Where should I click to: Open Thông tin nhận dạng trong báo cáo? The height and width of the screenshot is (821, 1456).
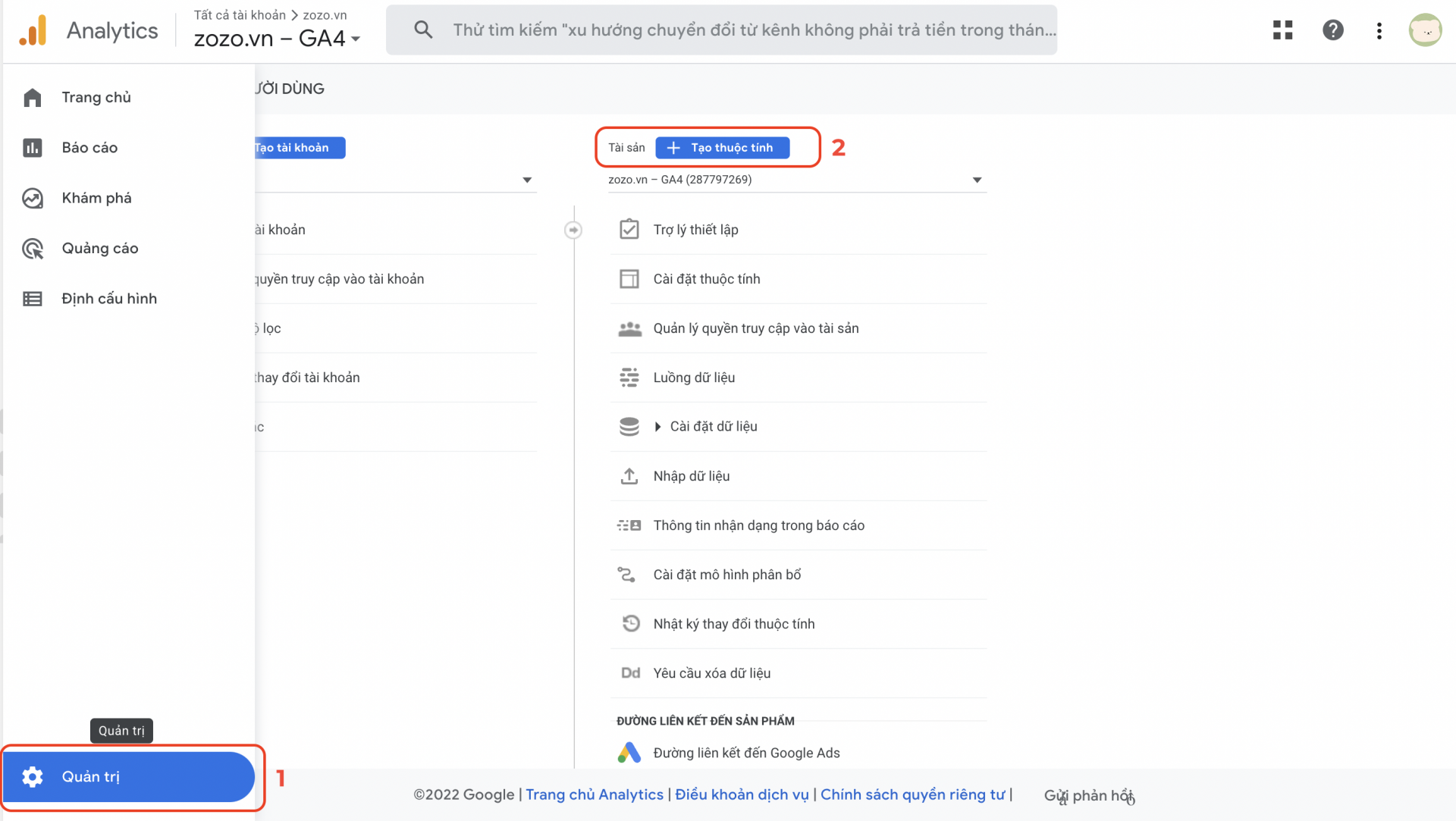[x=758, y=525]
